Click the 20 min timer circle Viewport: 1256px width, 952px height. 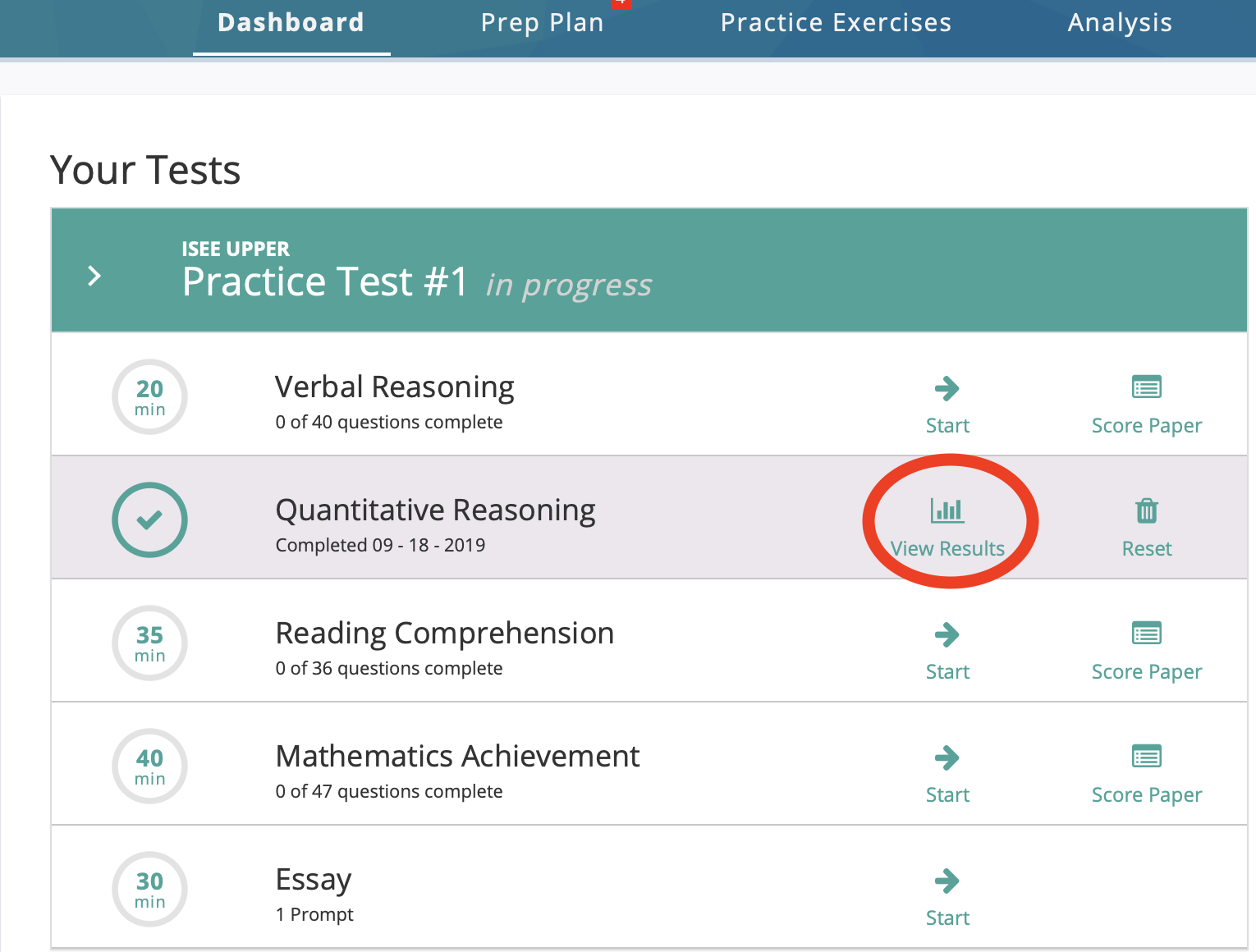(x=149, y=396)
